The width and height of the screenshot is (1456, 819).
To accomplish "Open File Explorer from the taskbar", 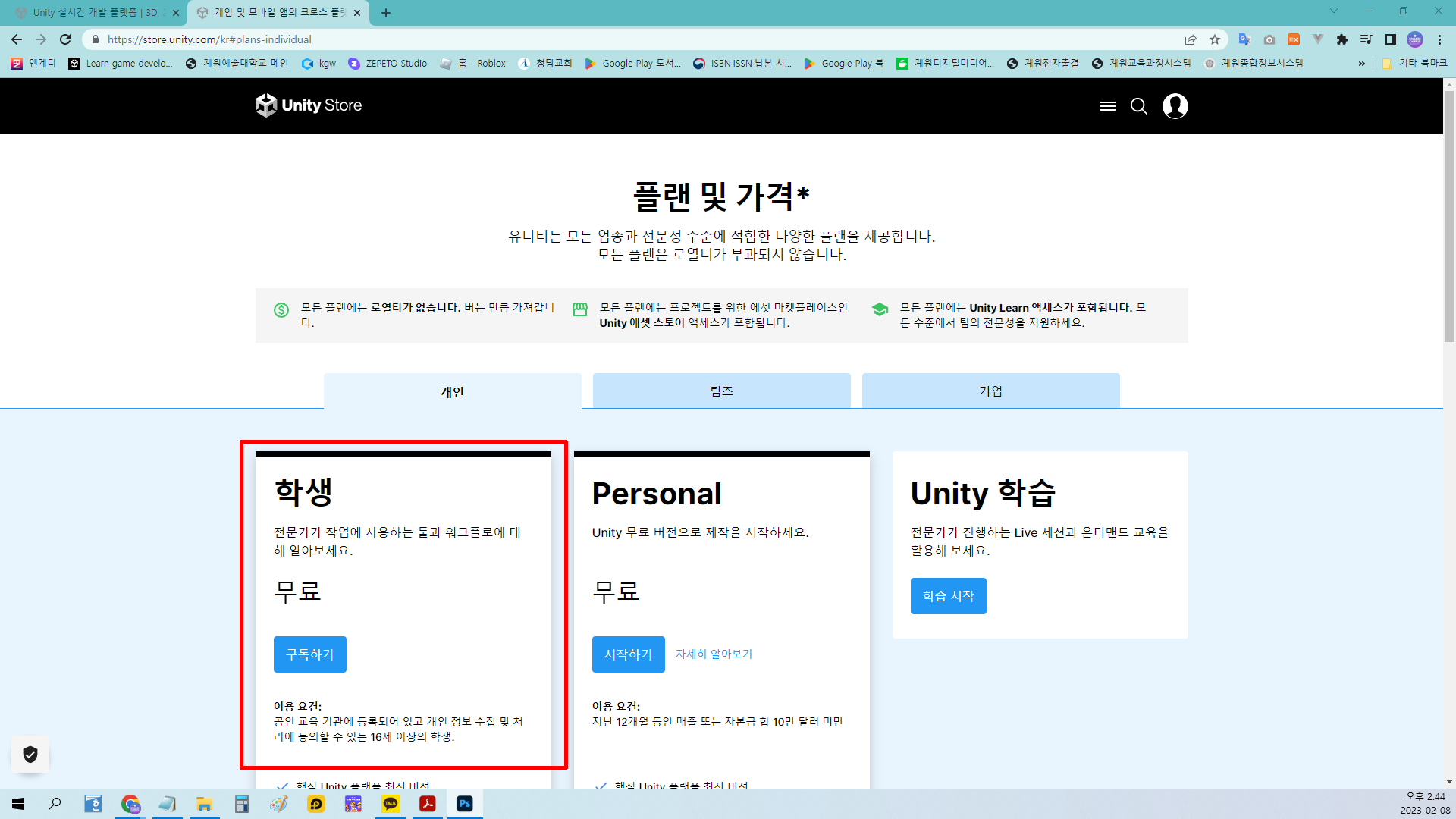I will tap(205, 803).
